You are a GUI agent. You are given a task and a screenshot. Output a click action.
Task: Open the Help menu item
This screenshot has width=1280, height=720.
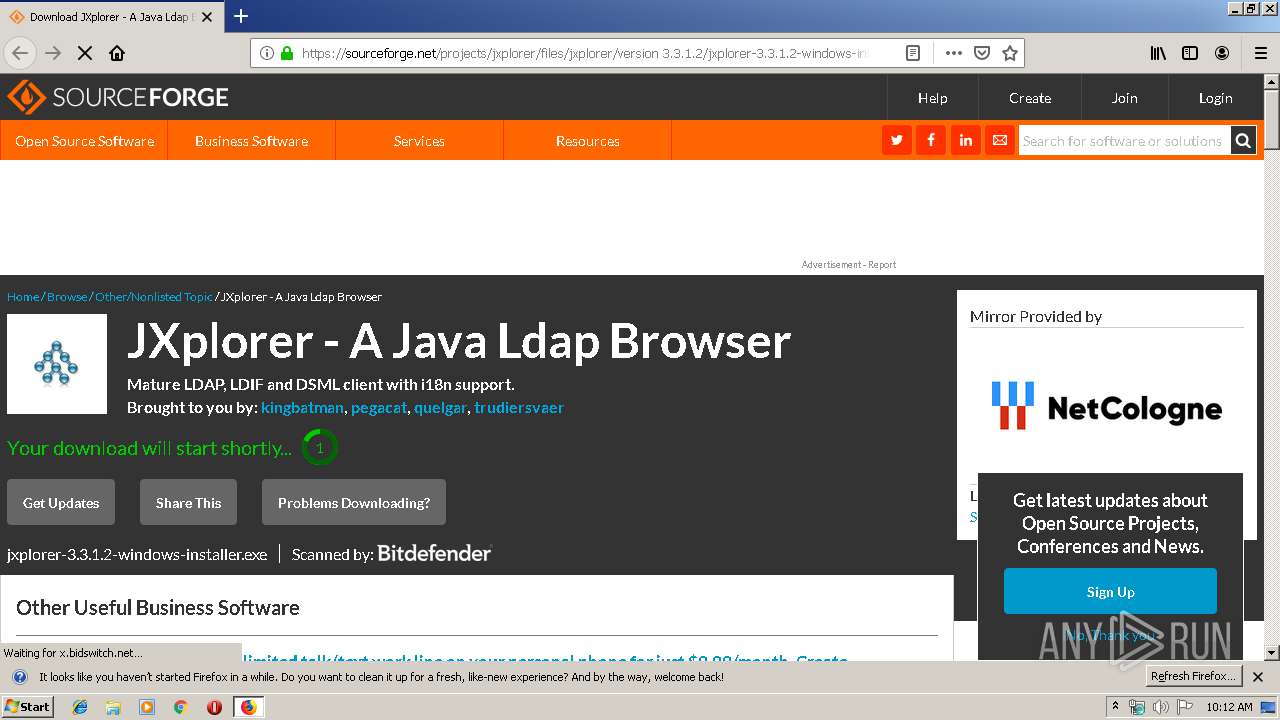[x=932, y=98]
